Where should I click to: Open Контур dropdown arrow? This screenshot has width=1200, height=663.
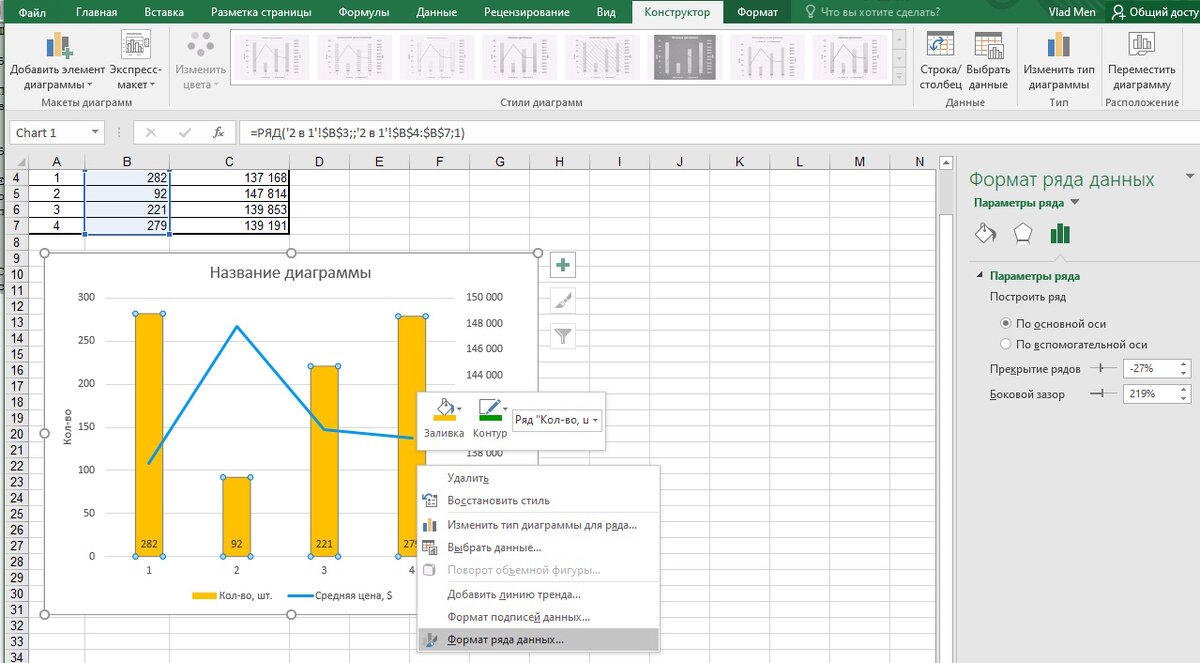point(506,409)
